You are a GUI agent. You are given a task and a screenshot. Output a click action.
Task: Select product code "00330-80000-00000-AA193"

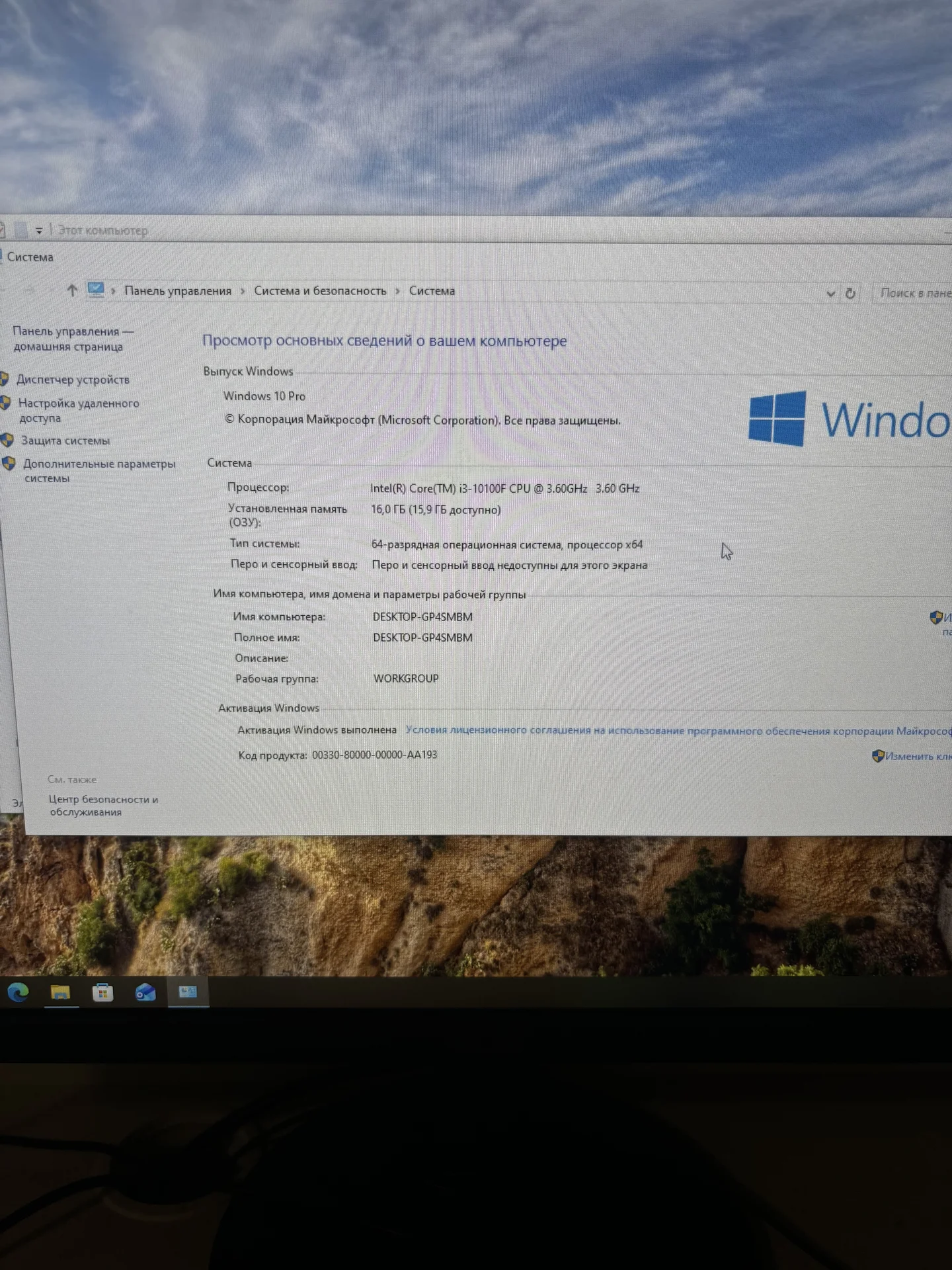pos(374,755)
